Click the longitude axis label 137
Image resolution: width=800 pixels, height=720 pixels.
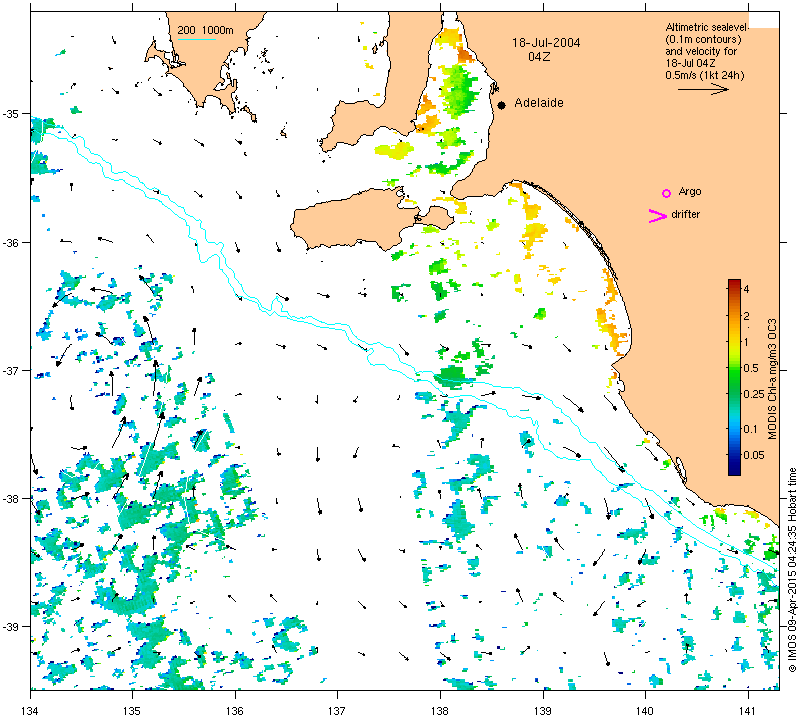coord(337,710)
